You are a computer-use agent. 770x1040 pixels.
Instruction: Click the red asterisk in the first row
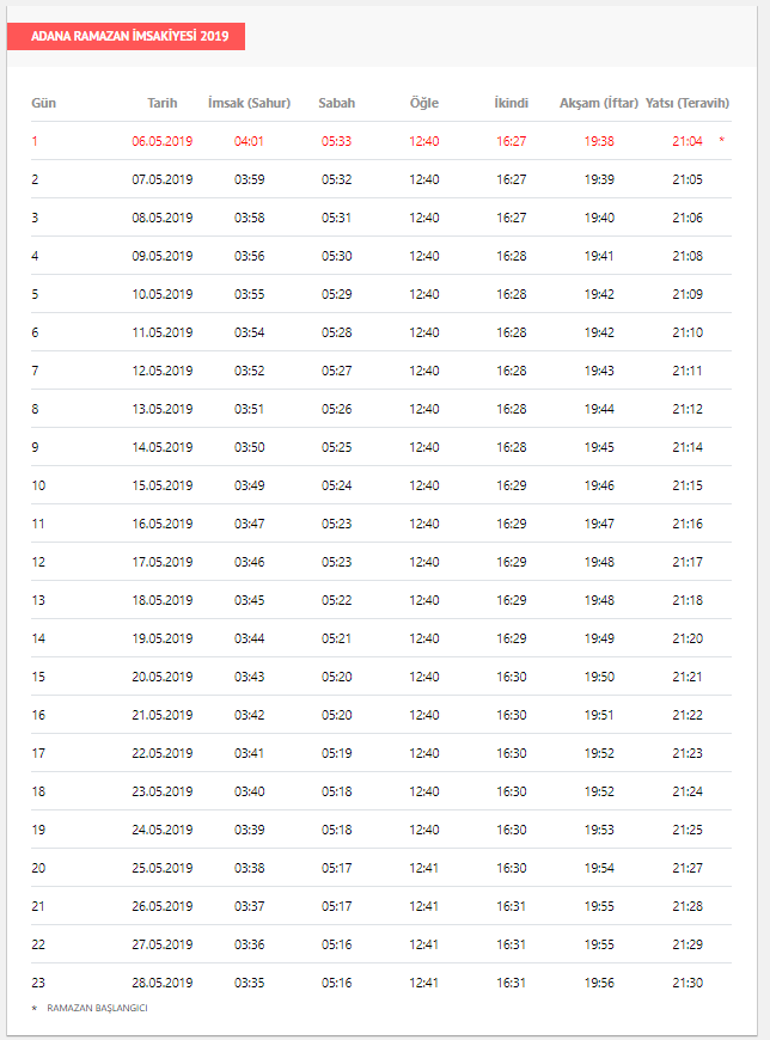[721, 141]
